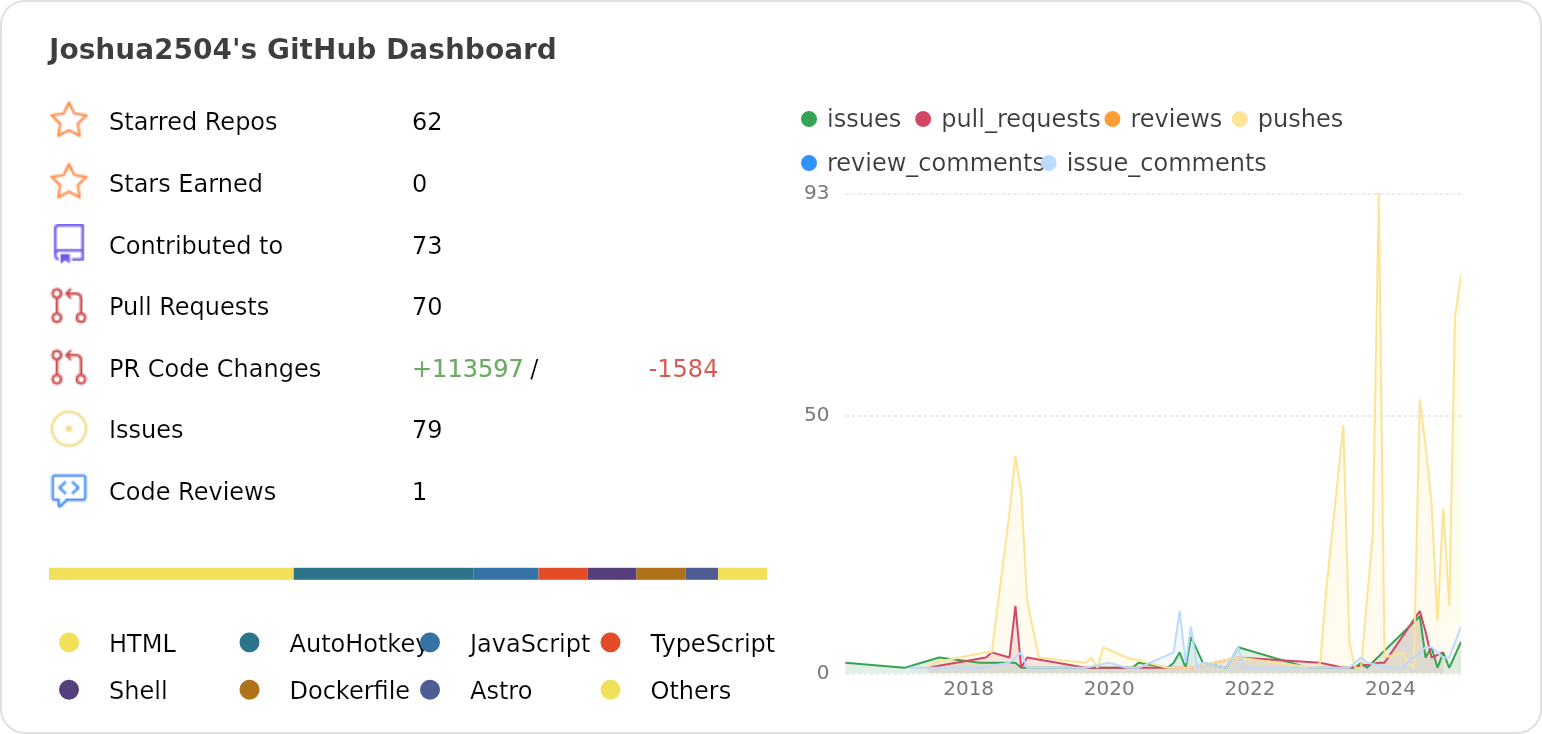Toggle the pull_requests legend entry
The image size is (1542, 734).
click(1007, 119)
